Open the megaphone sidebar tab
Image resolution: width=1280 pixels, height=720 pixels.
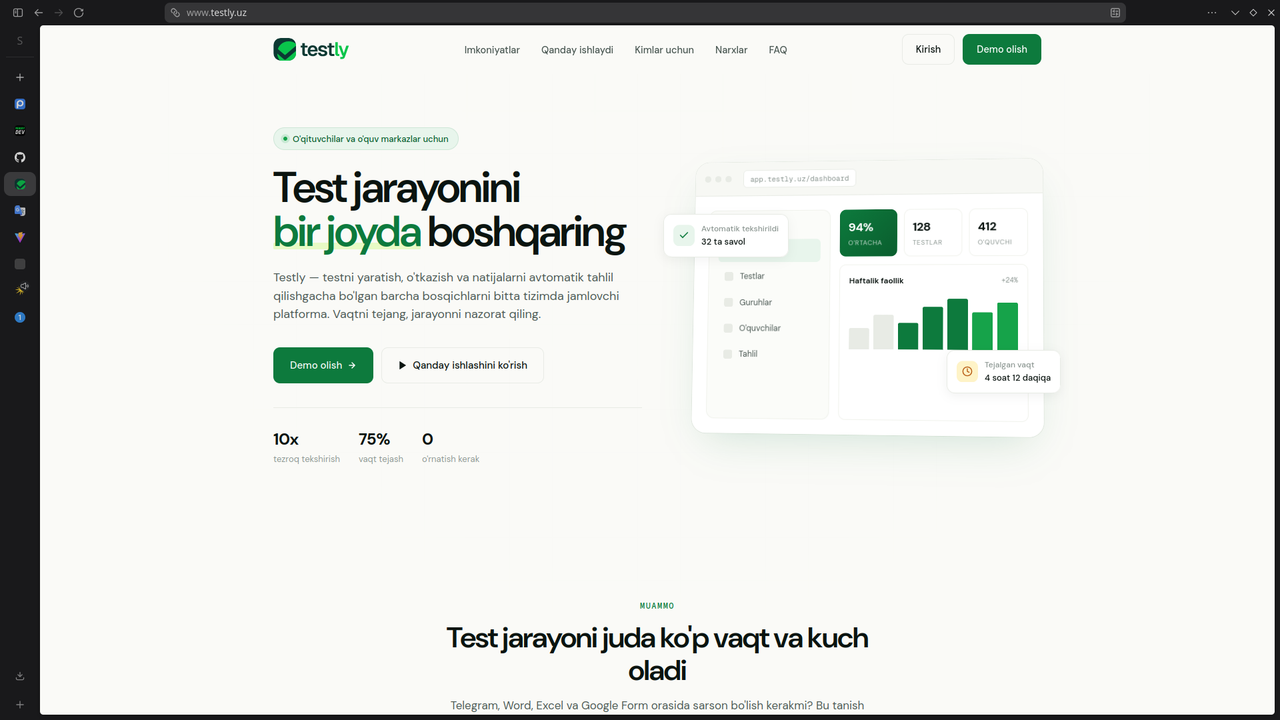click(19, 290)
